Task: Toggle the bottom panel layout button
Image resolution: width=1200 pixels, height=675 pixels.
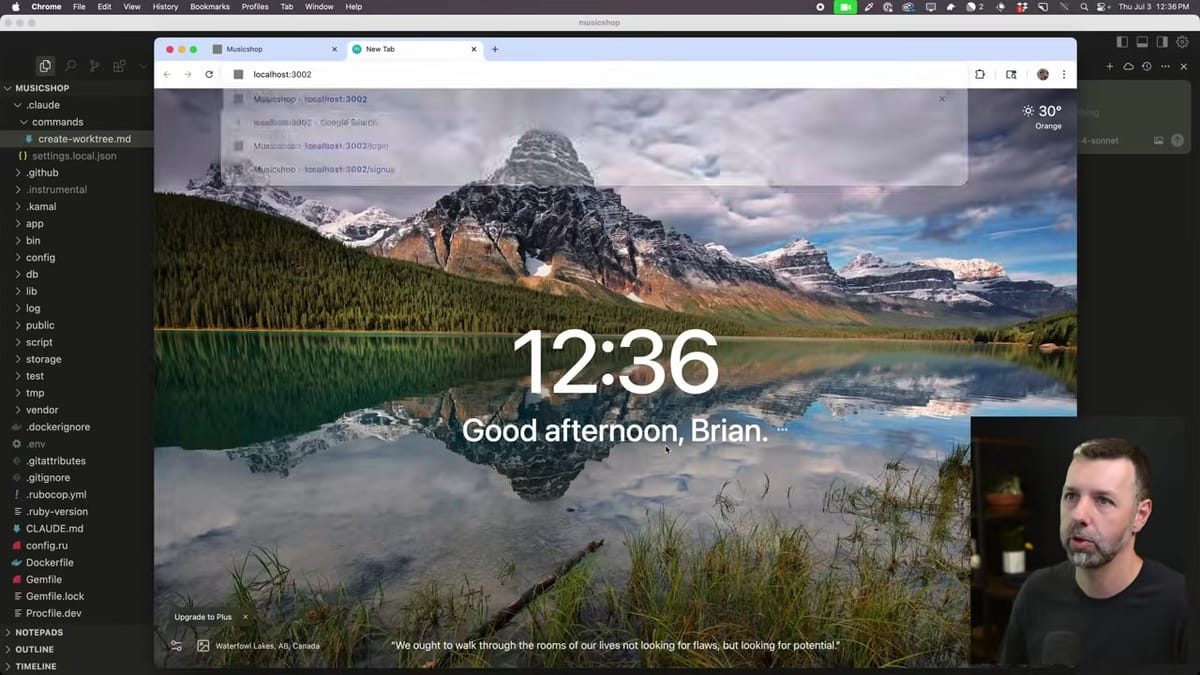Action: point(1142,42)
